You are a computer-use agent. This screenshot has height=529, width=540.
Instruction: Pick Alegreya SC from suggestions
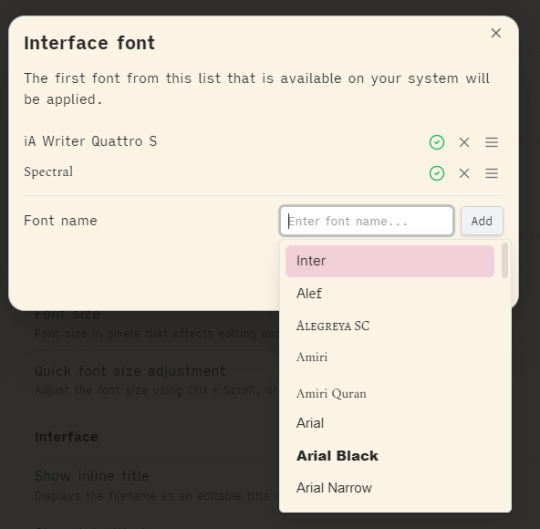click(390, 326)
